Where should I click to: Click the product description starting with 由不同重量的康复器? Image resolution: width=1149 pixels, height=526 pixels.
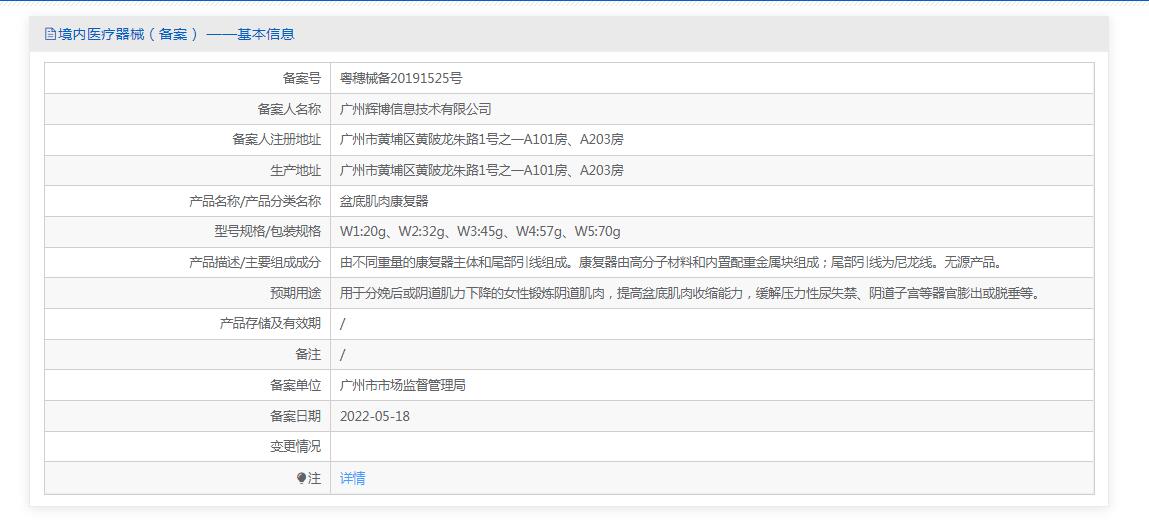point(670,262)
